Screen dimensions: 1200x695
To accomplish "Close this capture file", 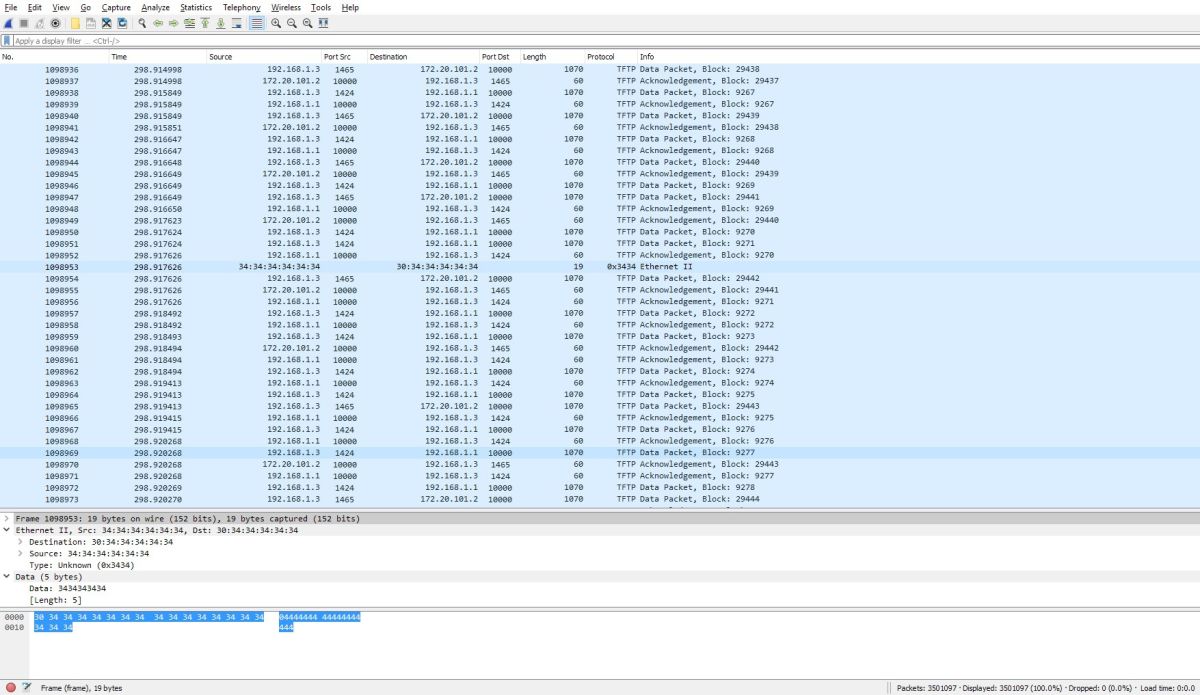I will click(x=106, y=23).
